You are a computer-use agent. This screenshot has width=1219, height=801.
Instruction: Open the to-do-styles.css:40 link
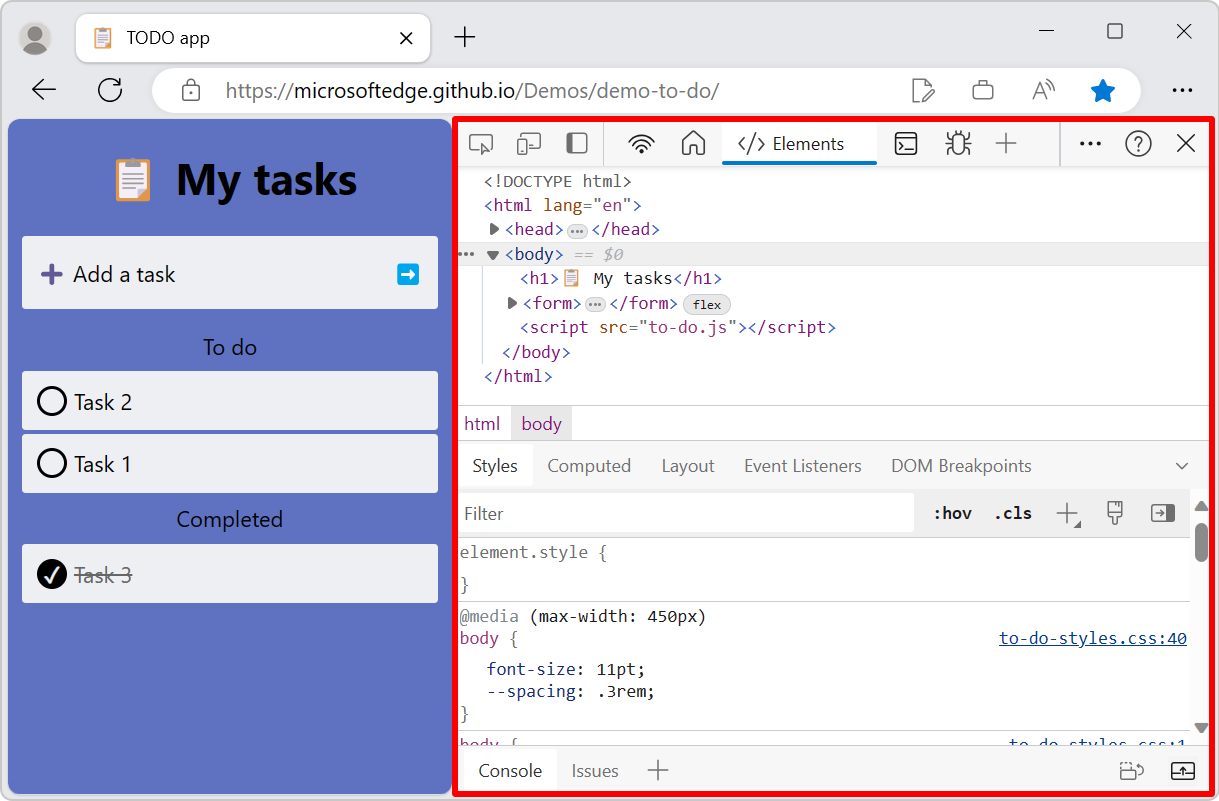(x=1092, y=638)
